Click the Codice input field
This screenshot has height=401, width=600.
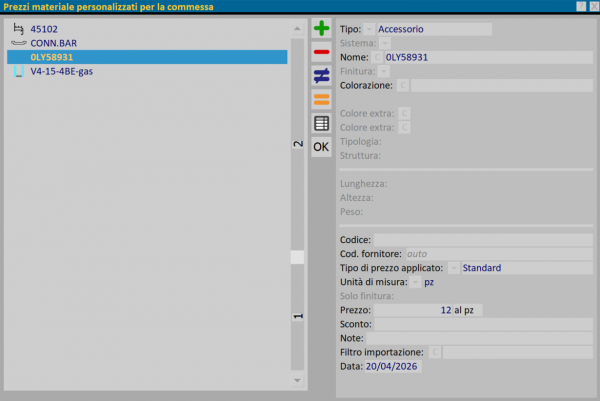pos(482,240)
